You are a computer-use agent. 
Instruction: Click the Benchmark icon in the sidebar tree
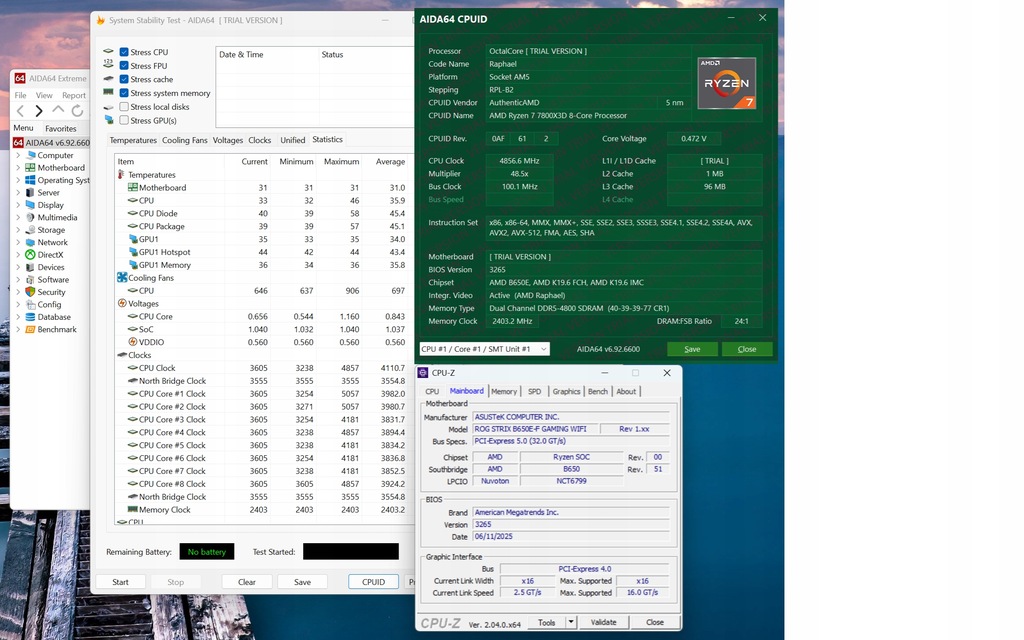click(30, 329)
